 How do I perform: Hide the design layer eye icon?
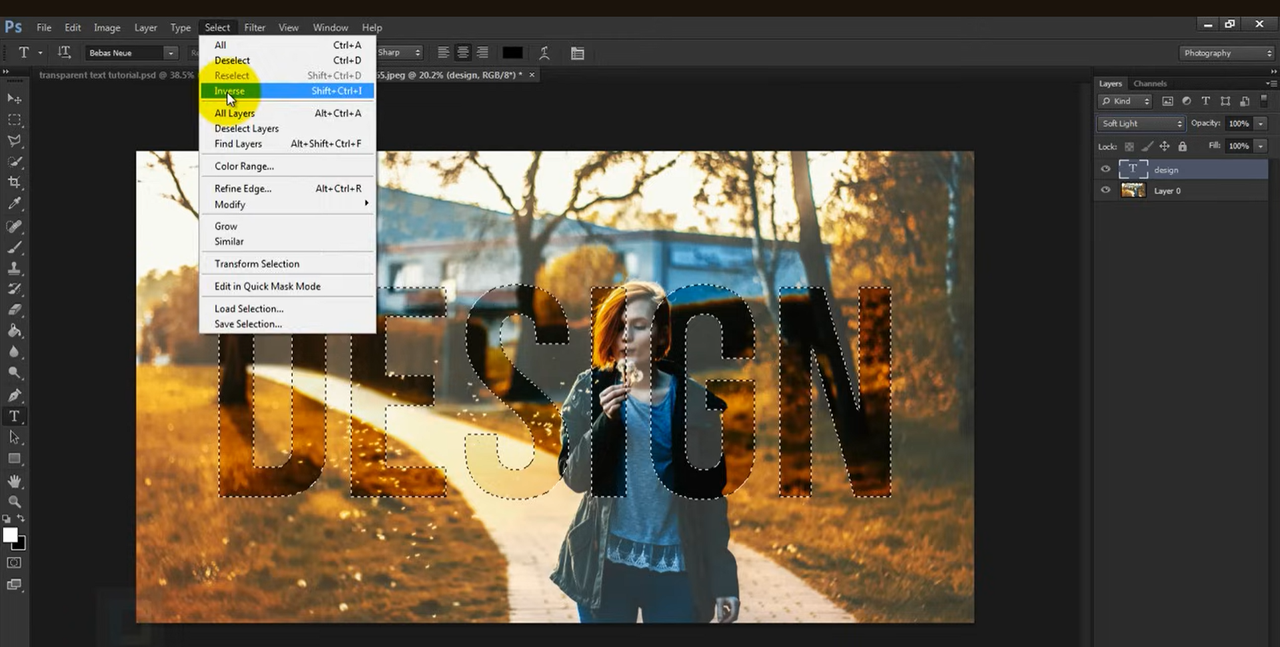point(1105,170)
